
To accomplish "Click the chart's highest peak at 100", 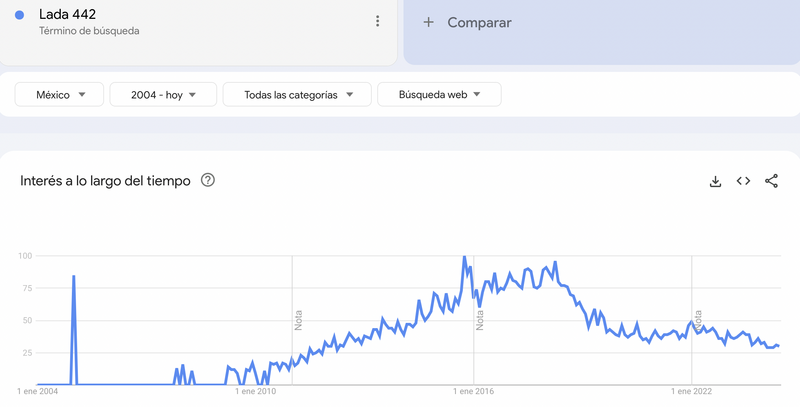I will (464, 258).
